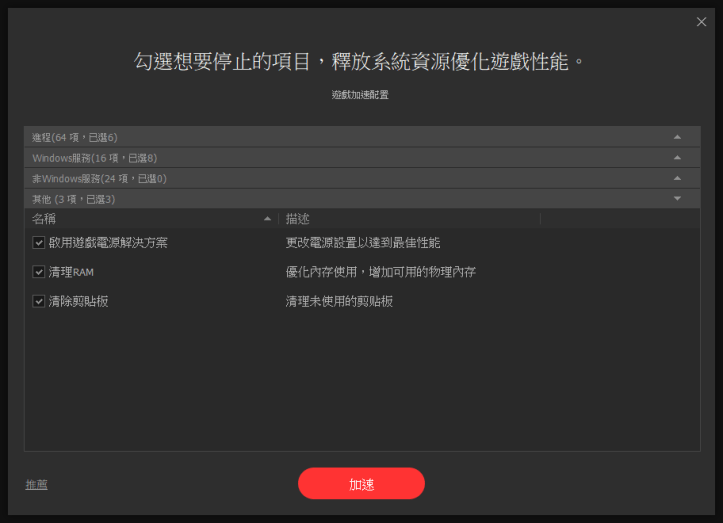Click the 清理未使用的剪貼板 description text
Image resolution: width=723 pixels, height=523 pixels.
click(x=339, y=301)
